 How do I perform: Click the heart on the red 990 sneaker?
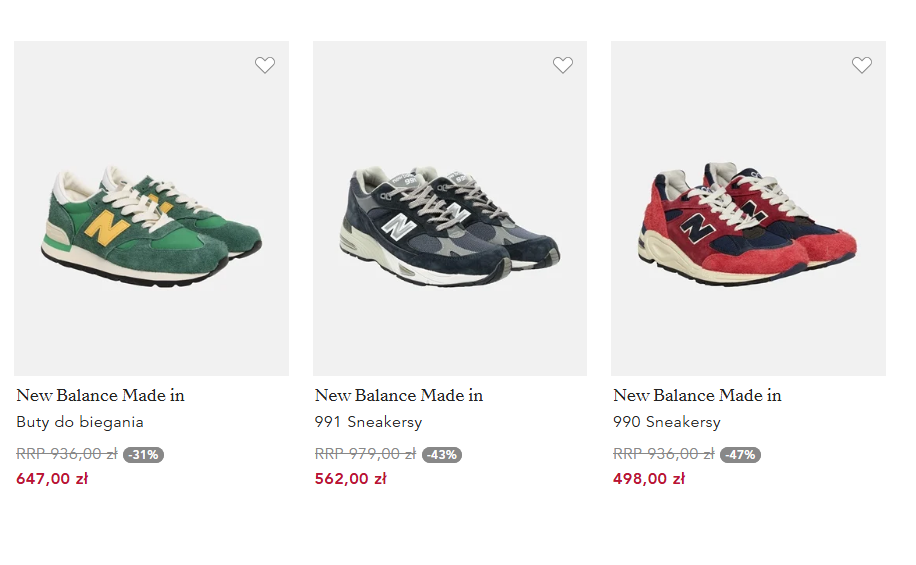click(x=862, y=65)
